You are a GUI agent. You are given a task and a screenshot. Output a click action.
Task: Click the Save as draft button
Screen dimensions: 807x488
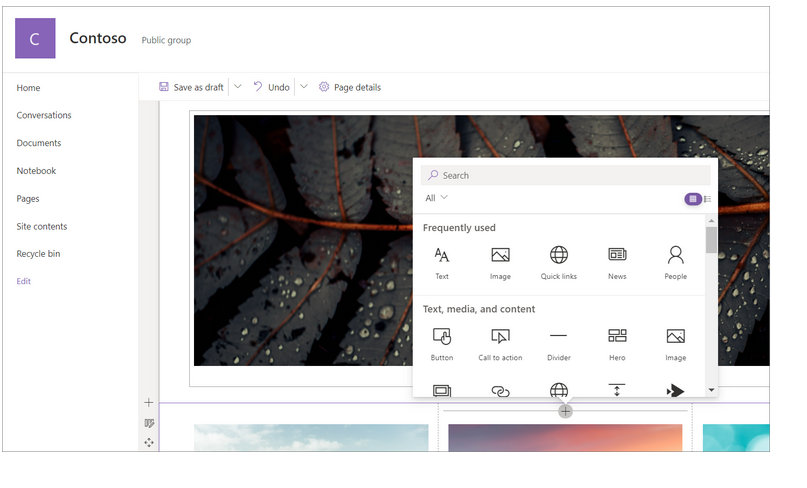[191, 87]
